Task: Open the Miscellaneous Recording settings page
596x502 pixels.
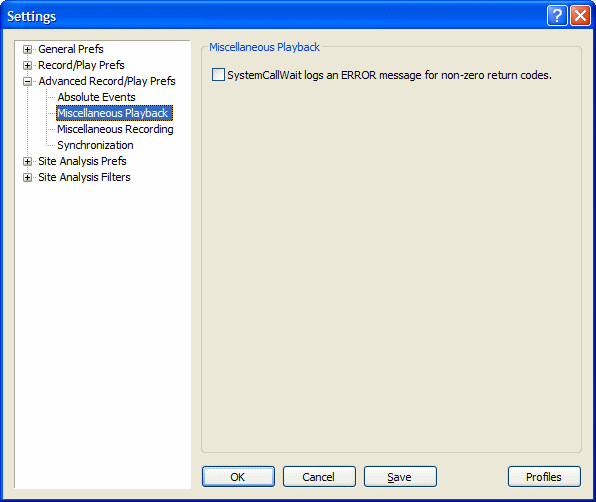Action: click(x=115, y=129)
